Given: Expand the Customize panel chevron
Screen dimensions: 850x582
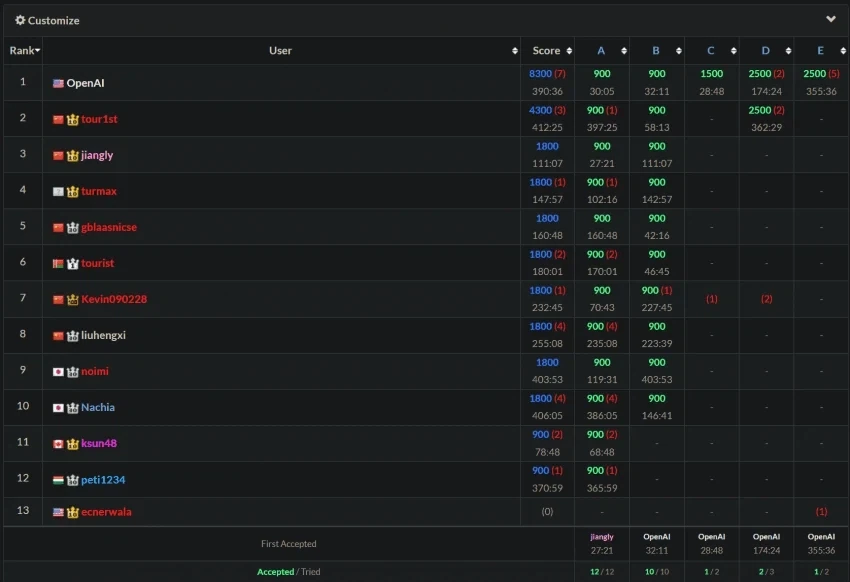Looking at the screenshot, I should pos(830,19).
